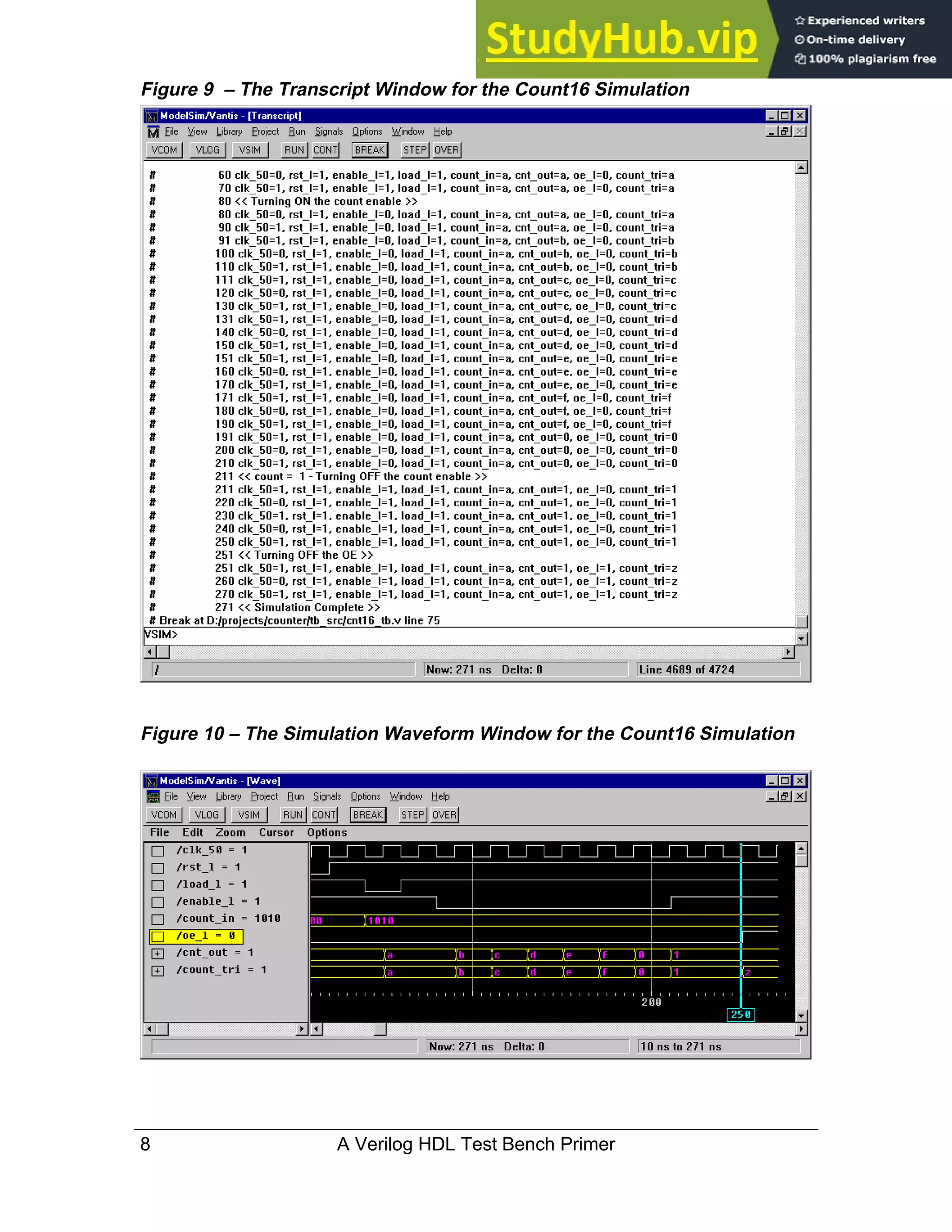Click Transcript horizontal scrollbar left arrow
The width and height of the screenshot is (952, 1232).
[150, 652]
